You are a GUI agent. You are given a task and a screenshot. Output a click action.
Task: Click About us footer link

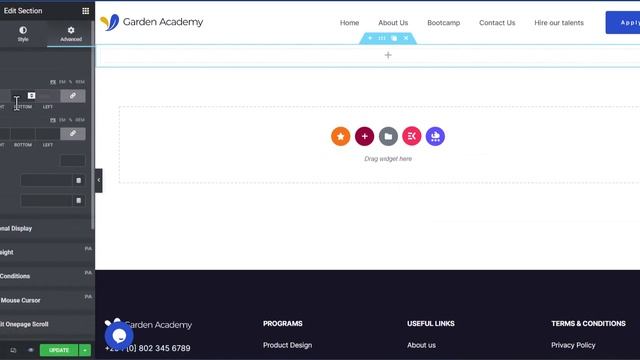point(421,345)
